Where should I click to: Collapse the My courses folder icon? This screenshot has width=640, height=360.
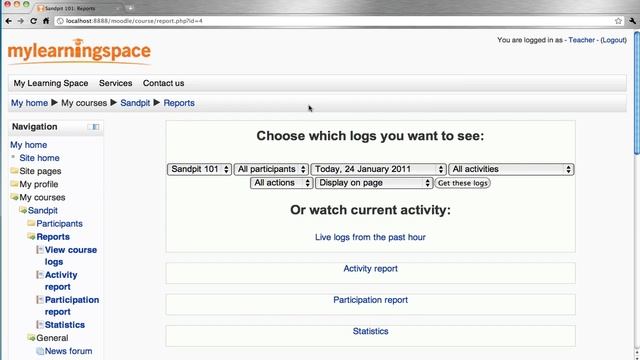14,197
